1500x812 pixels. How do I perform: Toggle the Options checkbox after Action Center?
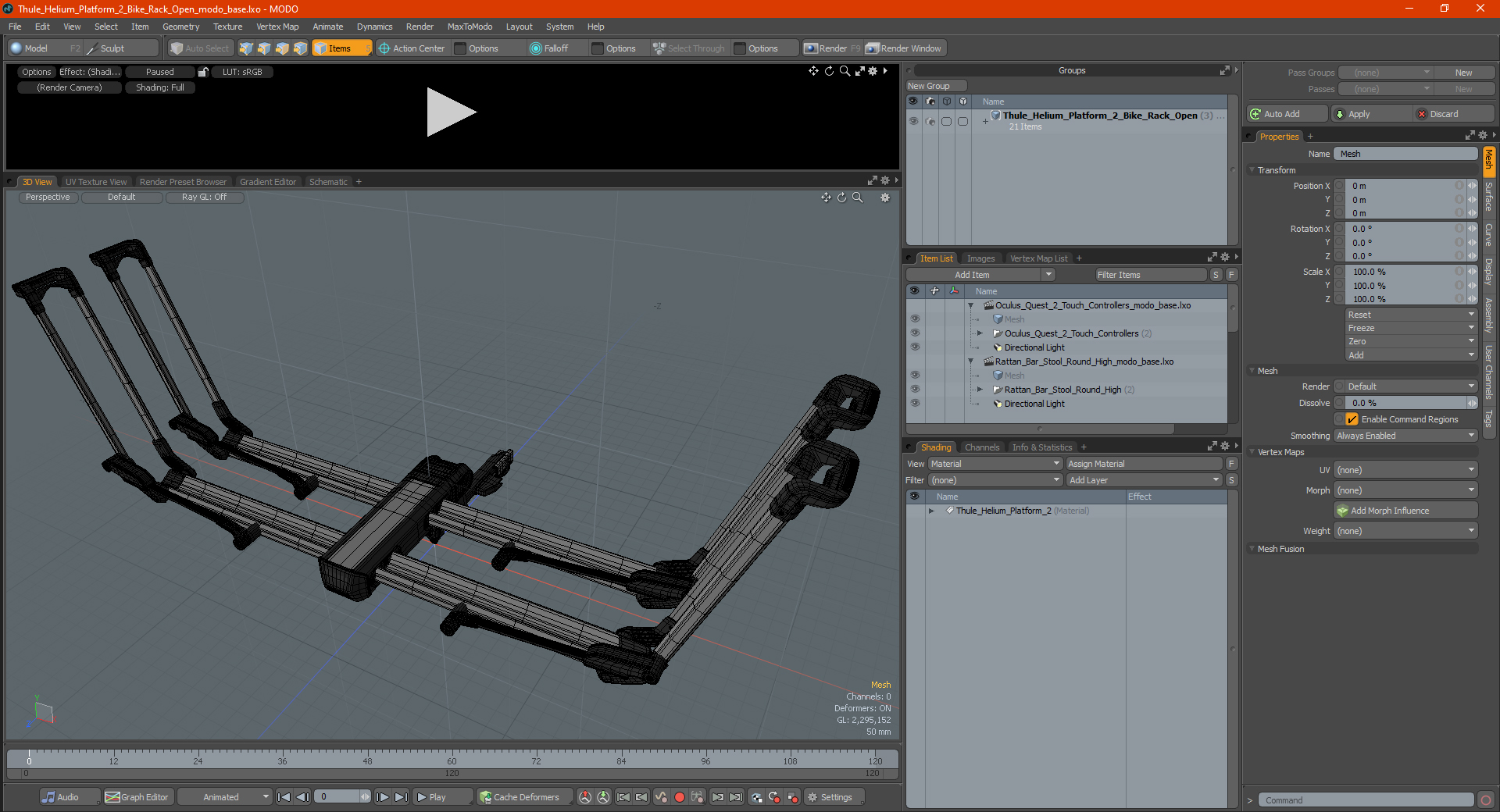[460, 48]
